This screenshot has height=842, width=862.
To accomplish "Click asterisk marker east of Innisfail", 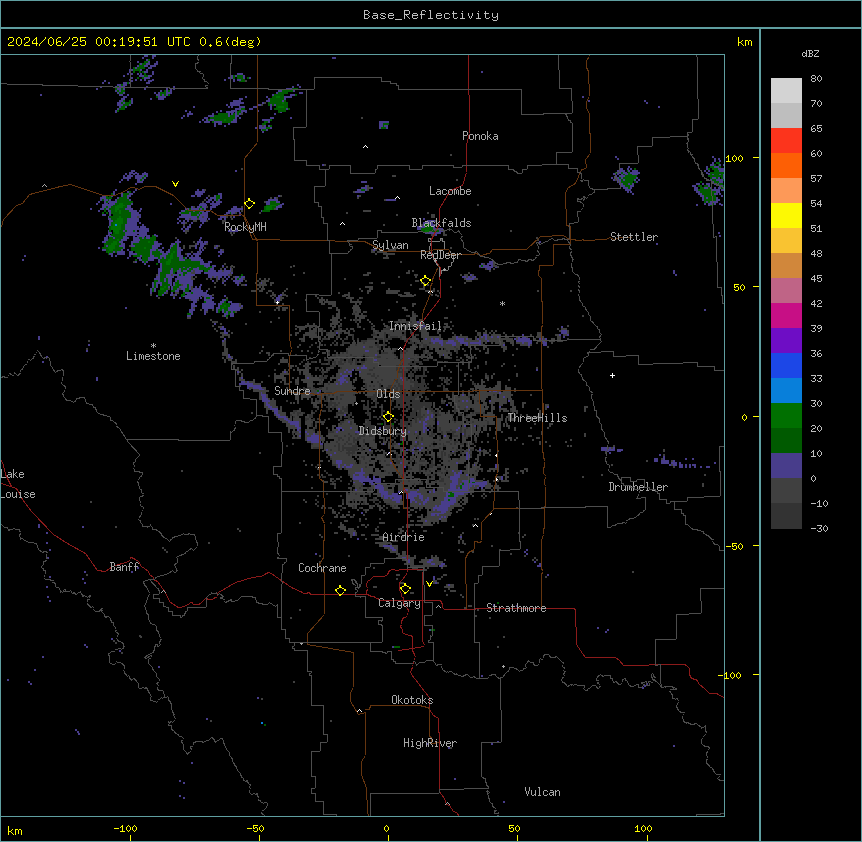I will click(x=502, y=303).
